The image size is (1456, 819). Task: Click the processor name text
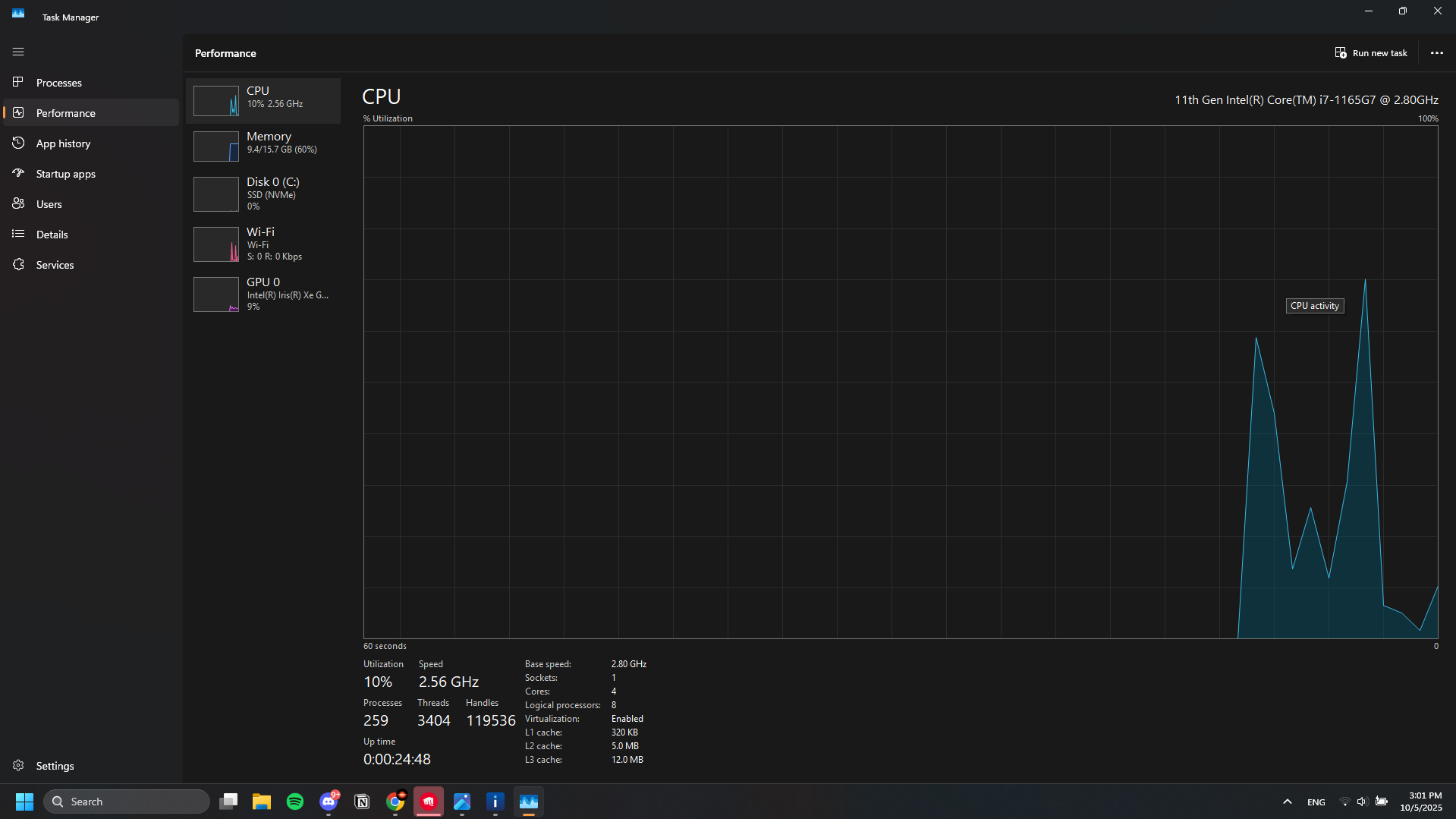click(1307, 99)
